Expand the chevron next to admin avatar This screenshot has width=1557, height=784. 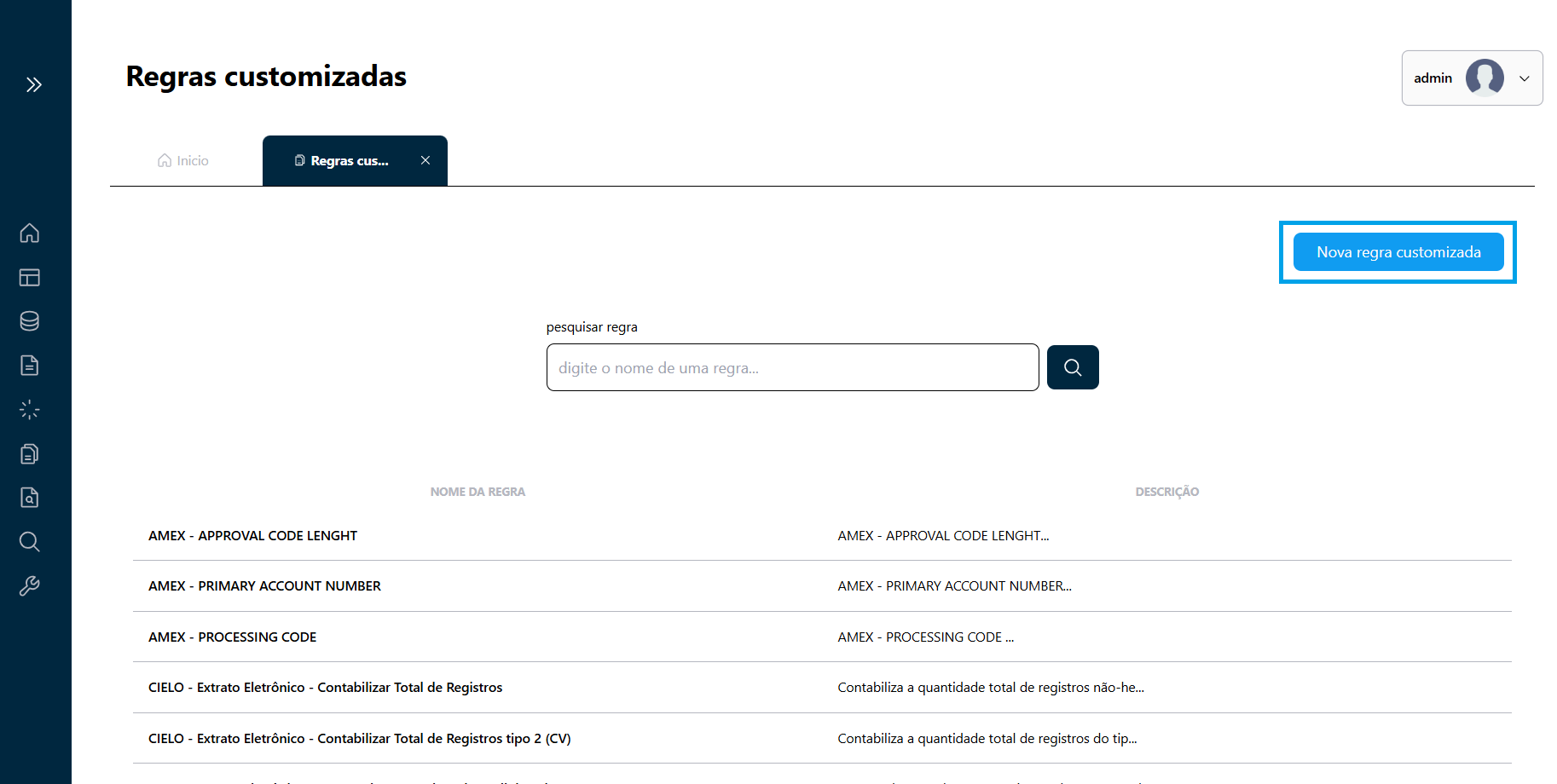(x=1525, y=78)
